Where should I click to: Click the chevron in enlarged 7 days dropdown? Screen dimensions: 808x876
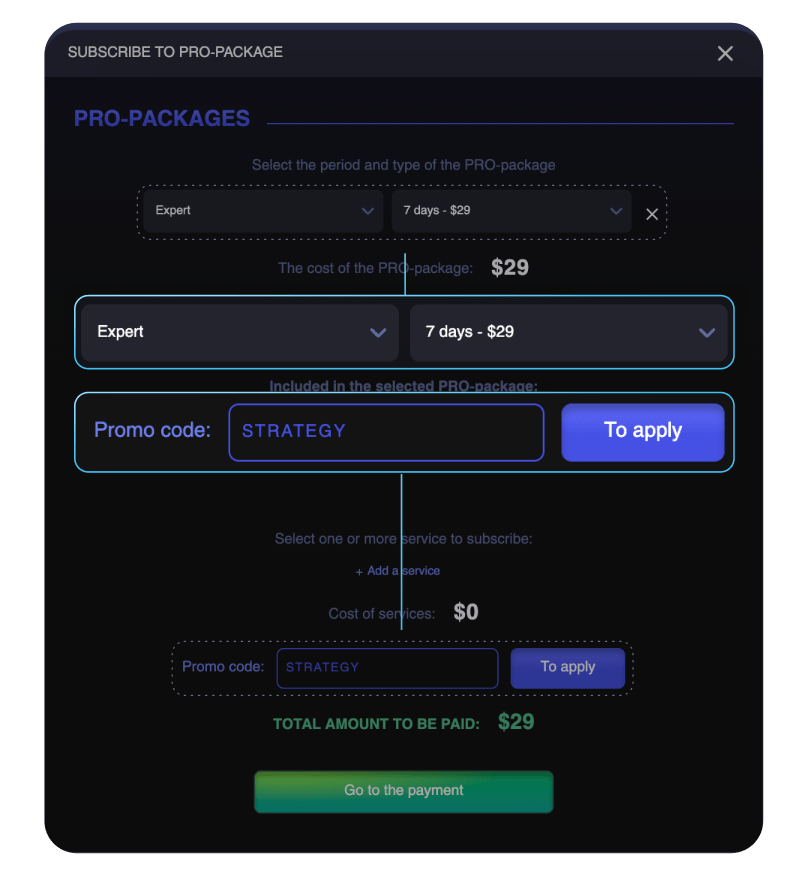coord(707,333)
